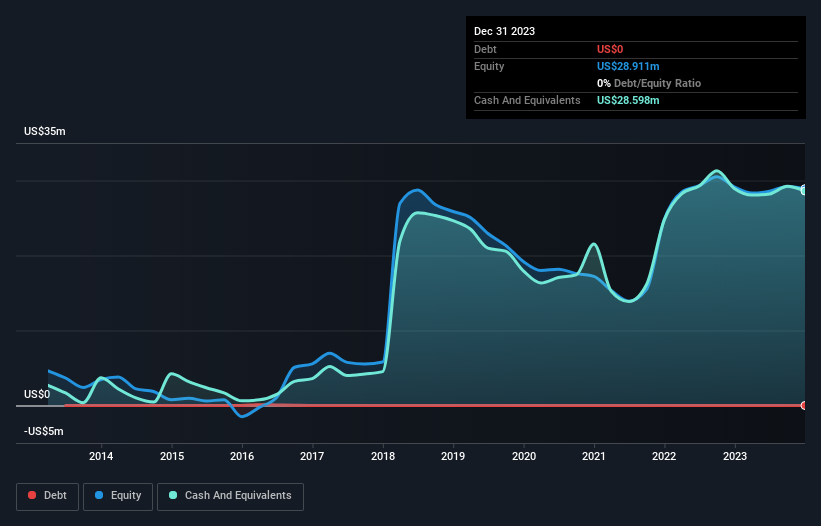821x526 pixels.
Task: Click the -US$5m y-axis label
Action: click(x=43, y=431)
